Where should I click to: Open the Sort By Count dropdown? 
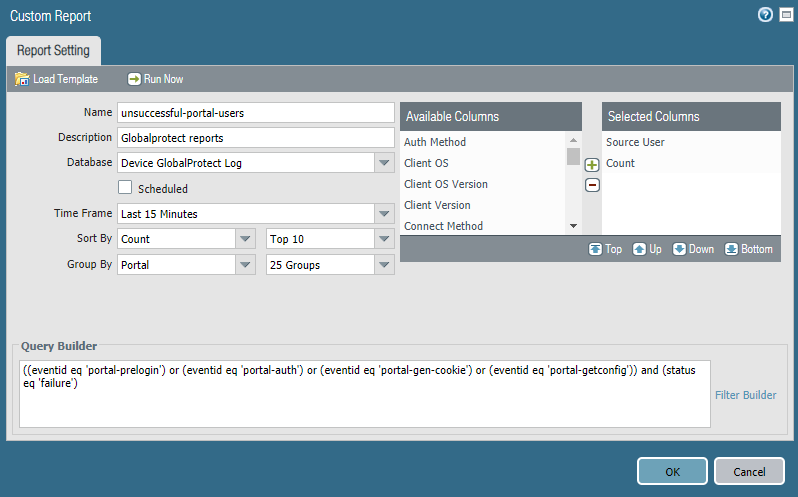246,239
